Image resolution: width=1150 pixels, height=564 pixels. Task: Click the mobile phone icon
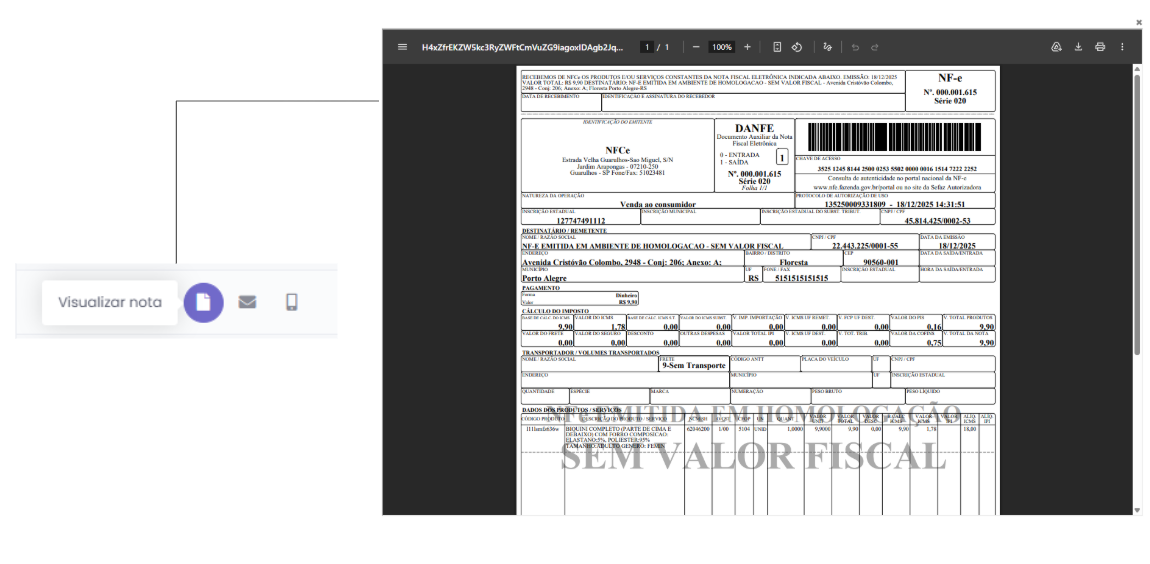291,302
